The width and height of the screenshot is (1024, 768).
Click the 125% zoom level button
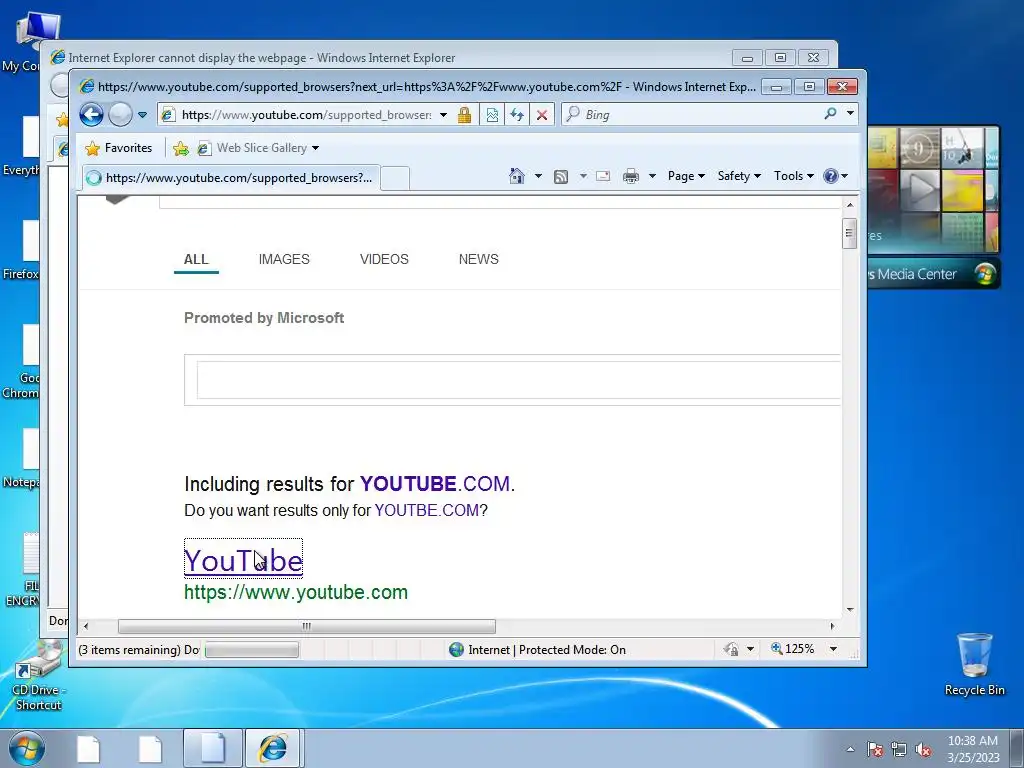pyautogui.click(x=793, y=649)
